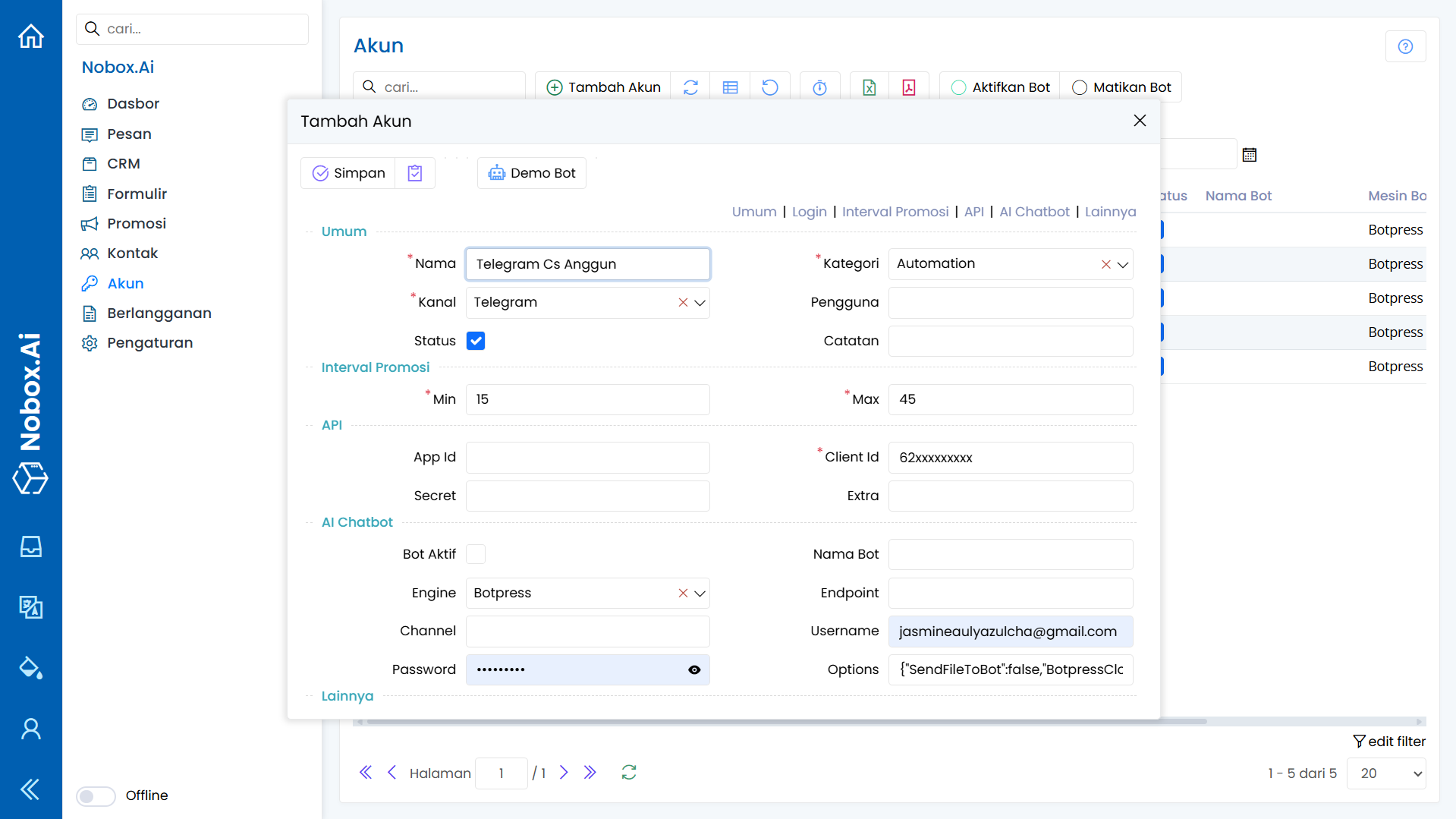Open Promosi in the sidebar menu
This screenshot has height=819, width=1456.
coord(137,223)
